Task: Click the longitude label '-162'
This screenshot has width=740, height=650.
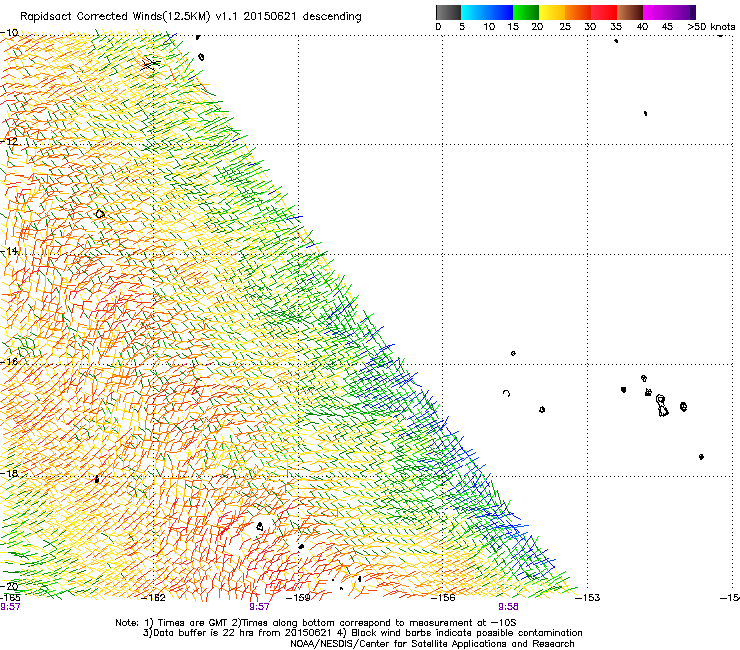Action: 154,598
